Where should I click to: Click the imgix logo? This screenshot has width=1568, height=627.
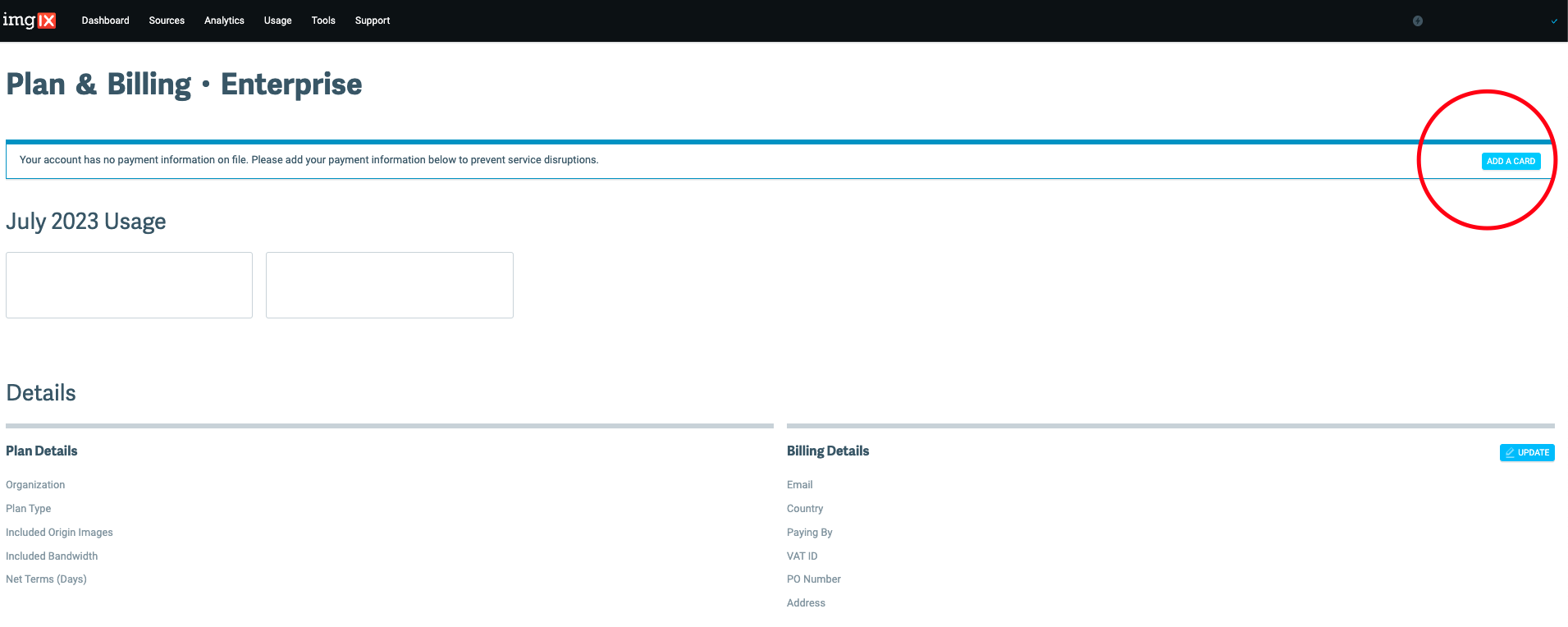30,21
